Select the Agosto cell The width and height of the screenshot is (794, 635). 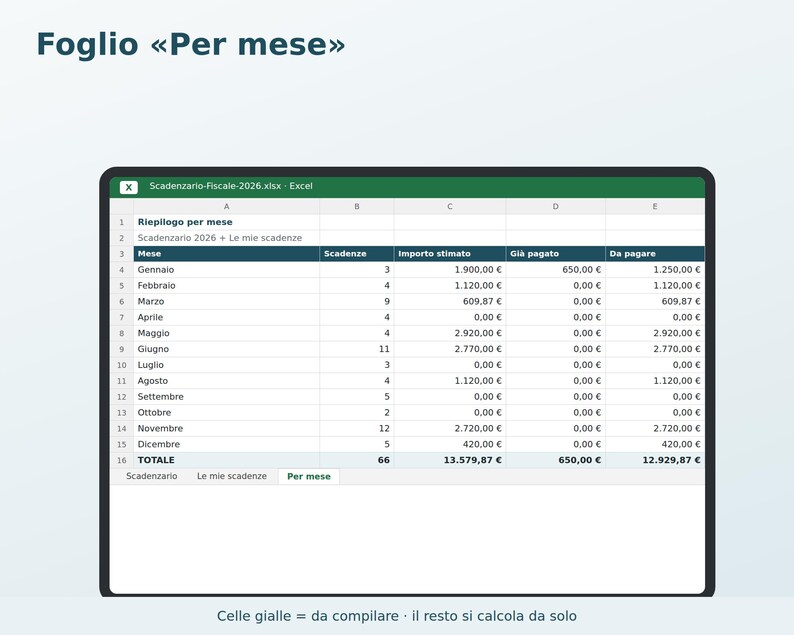(226, 381)
